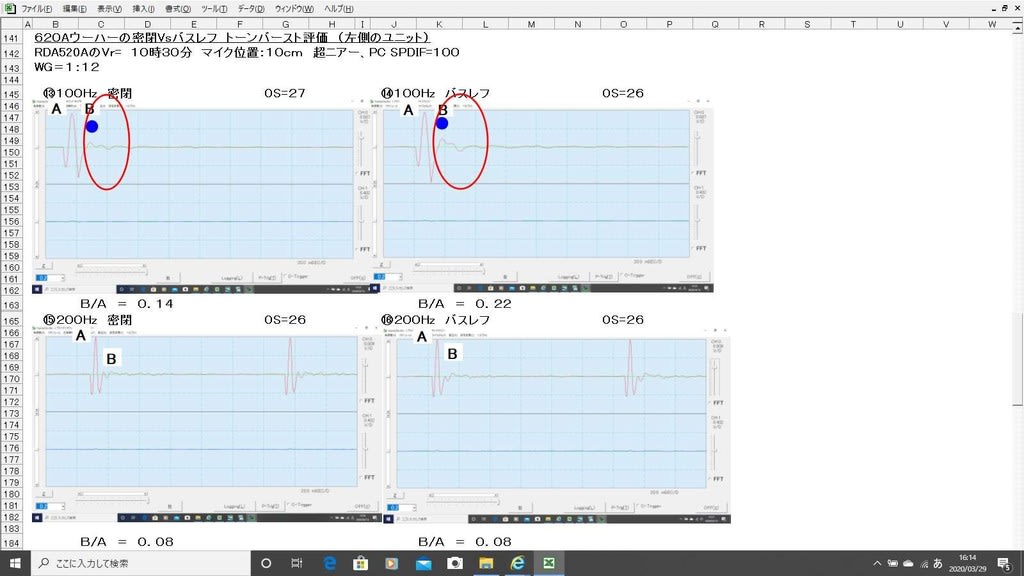Select the cell WG=1:12

[67, 67]
